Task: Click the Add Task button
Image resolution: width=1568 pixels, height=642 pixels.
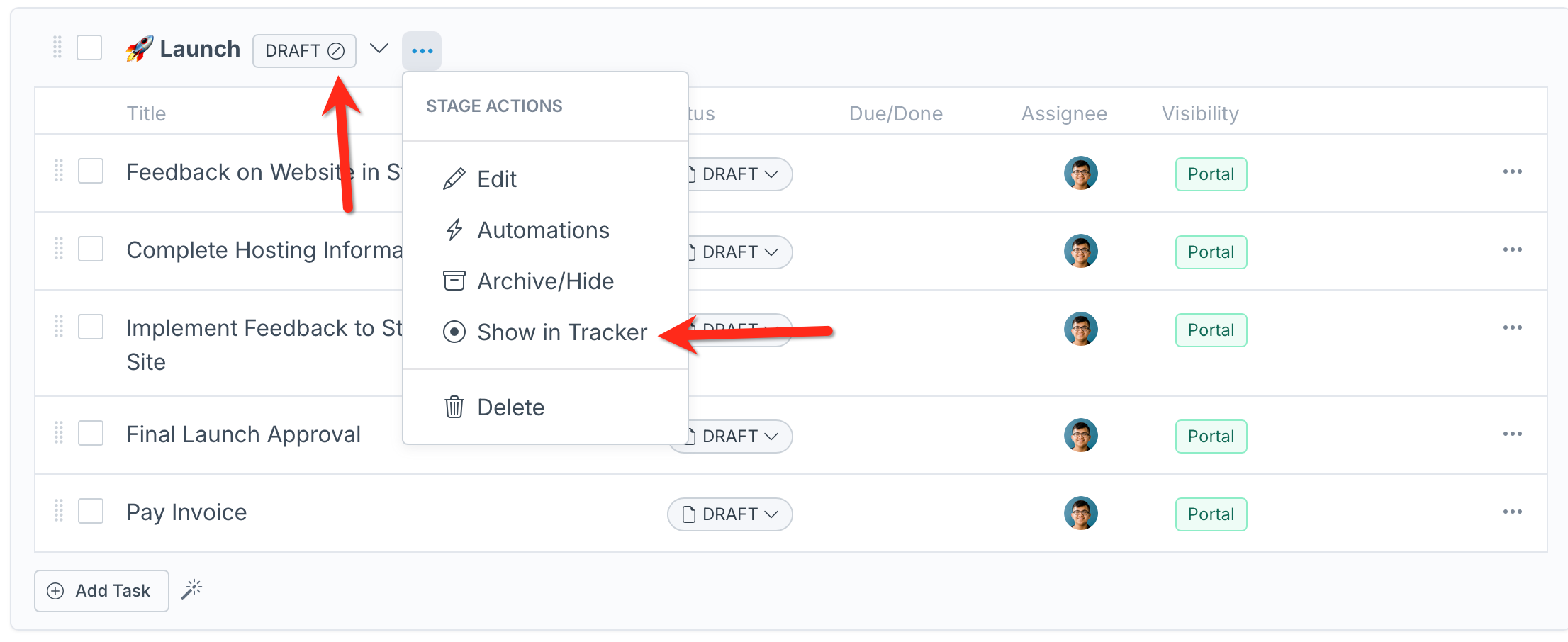Action: (101, 591)
